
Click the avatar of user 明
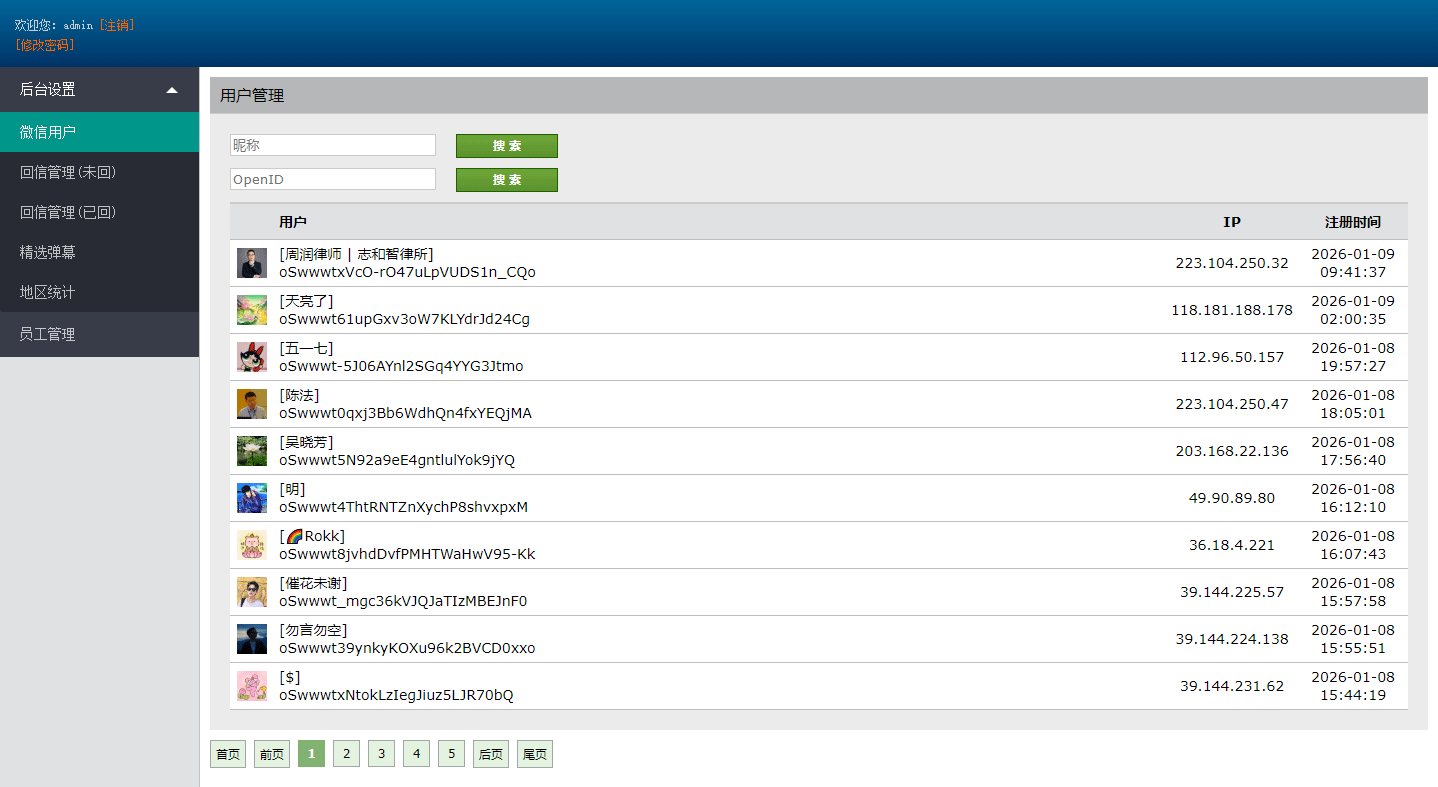tap(252, 498)
